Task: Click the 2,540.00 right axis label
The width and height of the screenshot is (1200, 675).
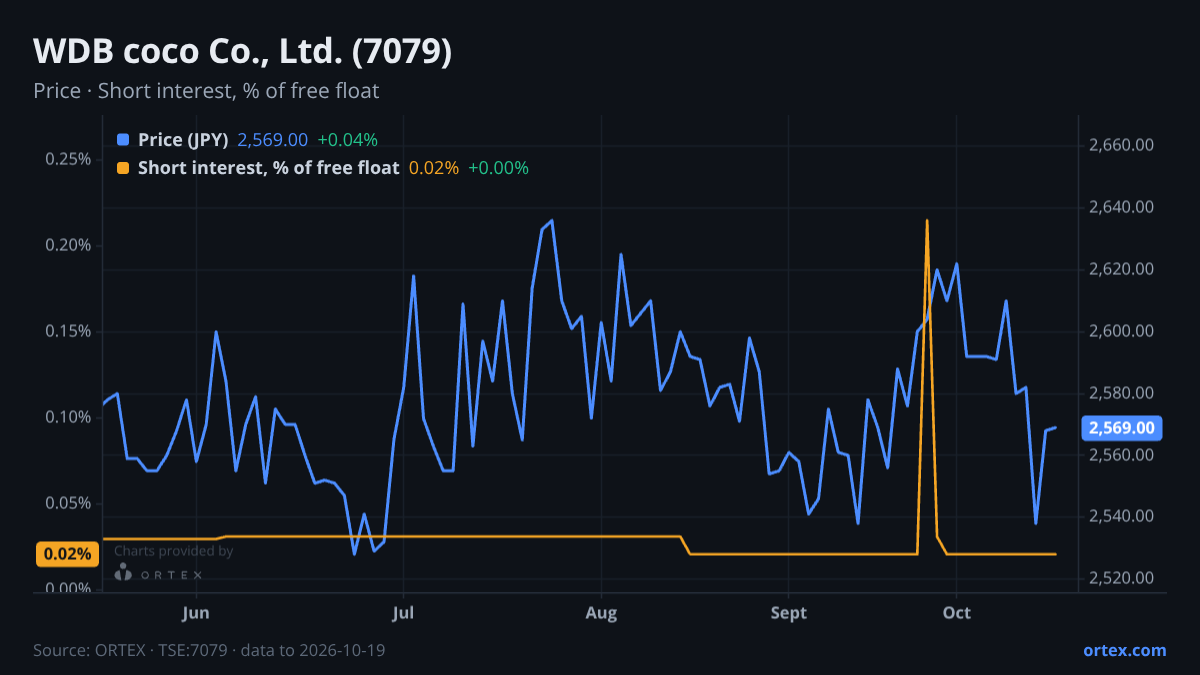Action: (1121, 517)
